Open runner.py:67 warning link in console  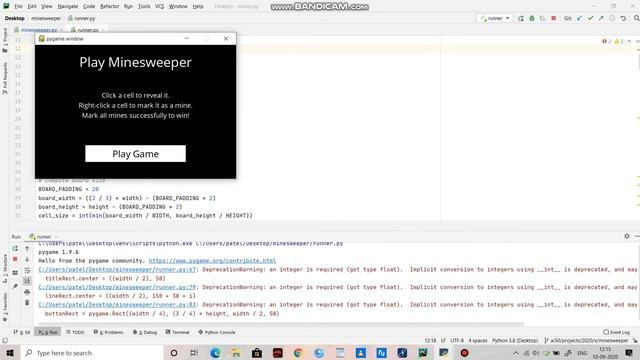click(118, 269)
